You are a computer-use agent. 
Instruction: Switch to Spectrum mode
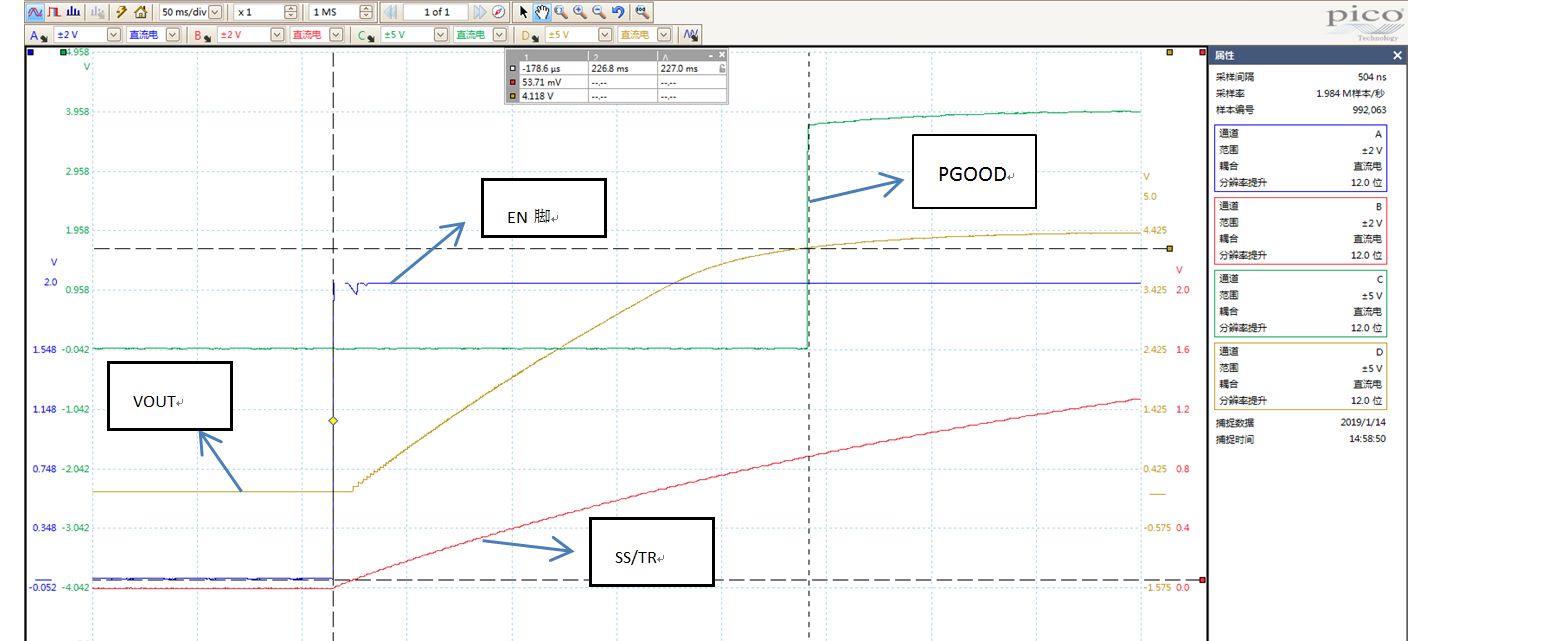pos(72,12)
